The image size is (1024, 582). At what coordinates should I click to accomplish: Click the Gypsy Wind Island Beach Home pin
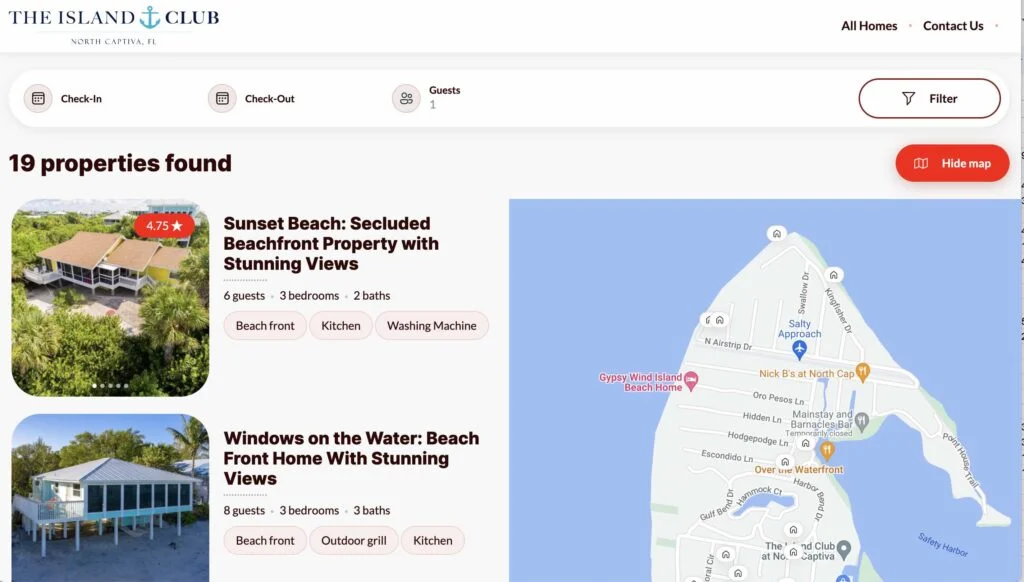(x=691, y=380)
